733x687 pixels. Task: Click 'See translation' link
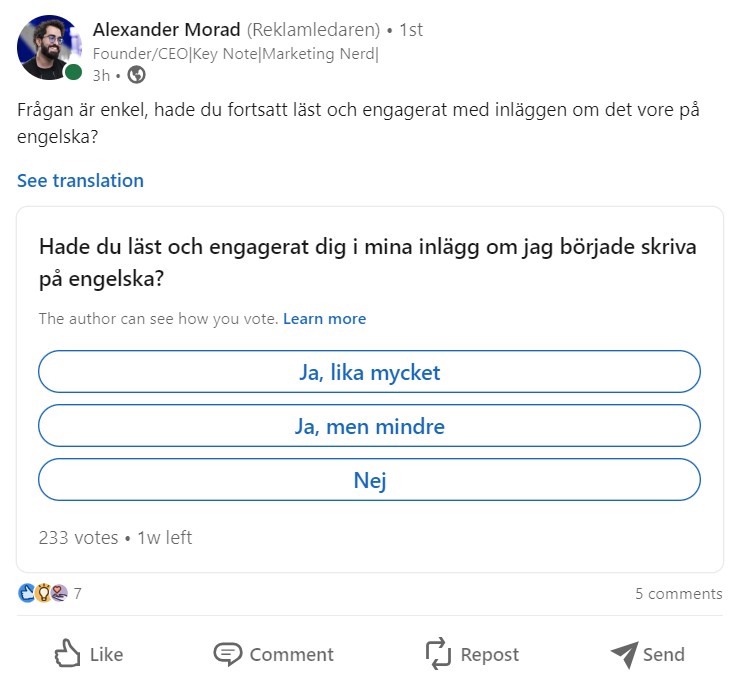coord(80,181)
